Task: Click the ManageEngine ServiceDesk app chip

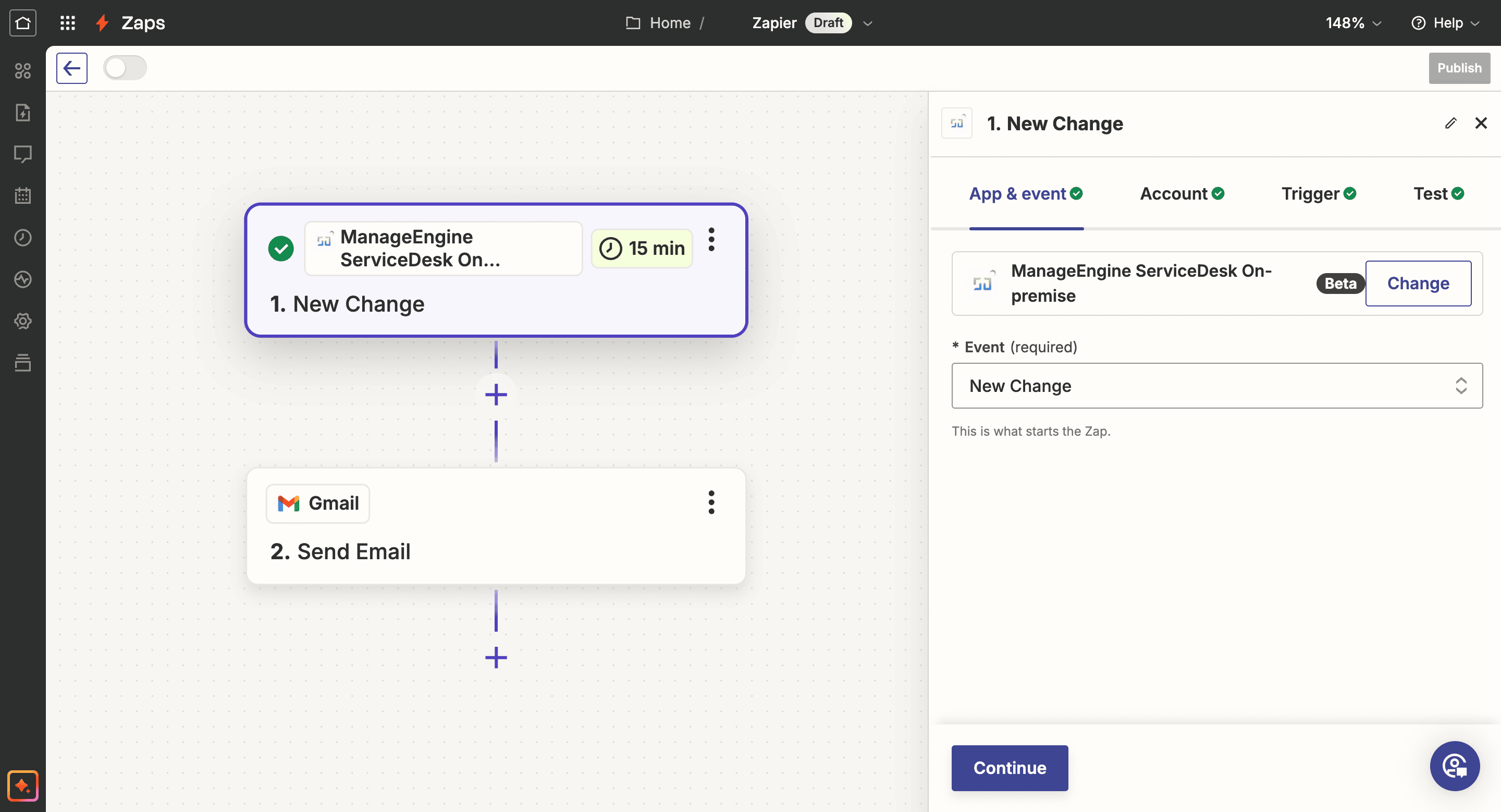Action: pyautogui.click(x=444, y=248)
